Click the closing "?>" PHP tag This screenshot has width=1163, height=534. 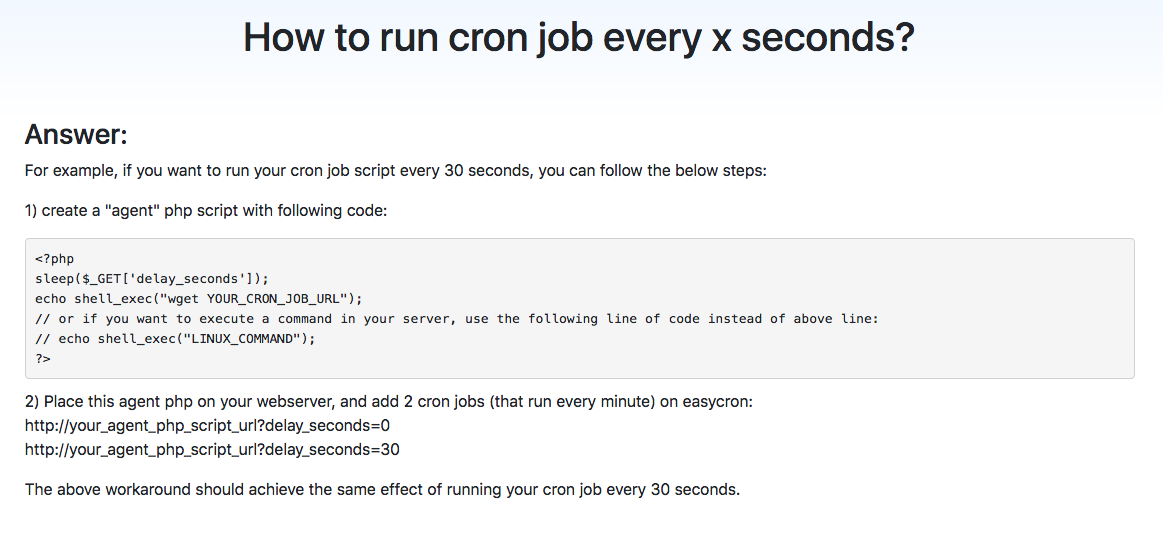[42, 359]
